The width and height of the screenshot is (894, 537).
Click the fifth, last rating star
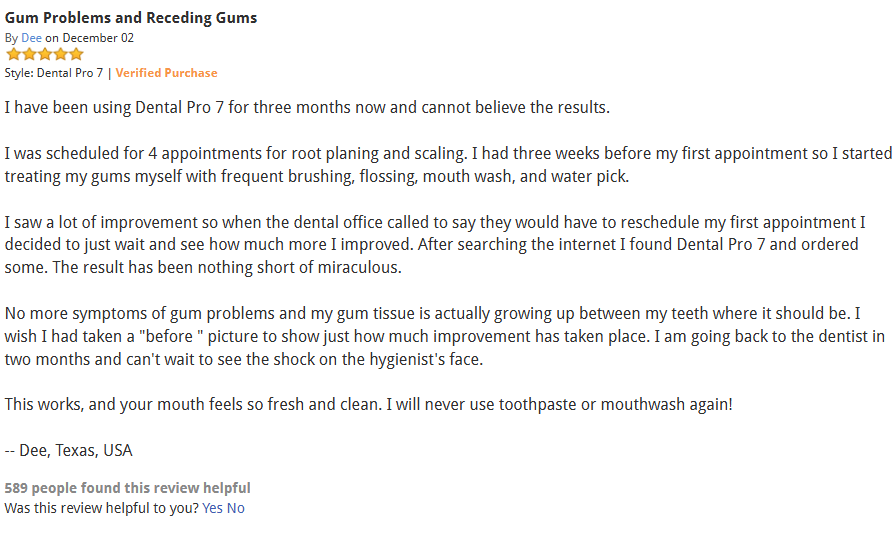[76, 55]
